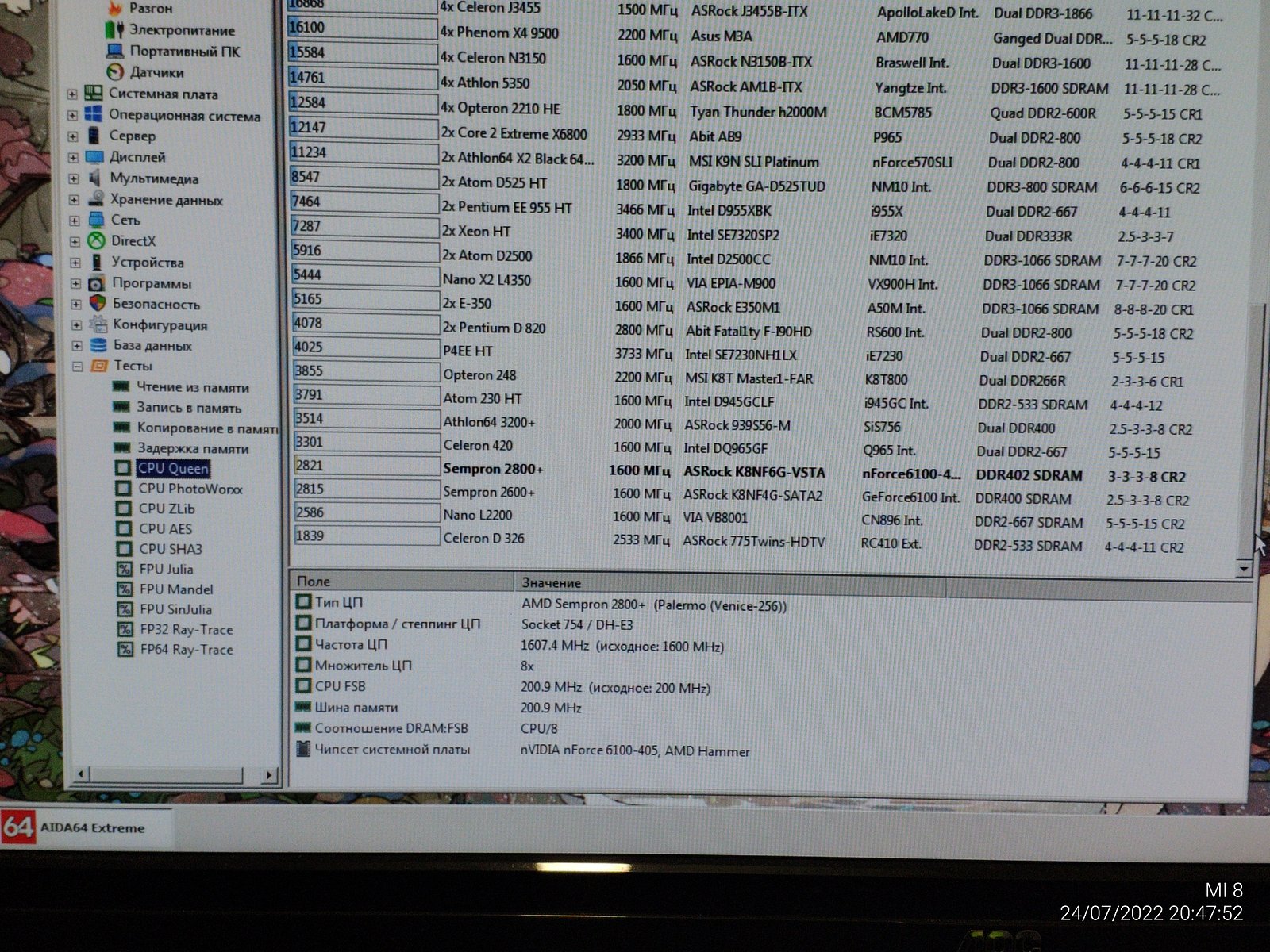
Task: Expand the Дисплей tree node
Action: (73, 158)
